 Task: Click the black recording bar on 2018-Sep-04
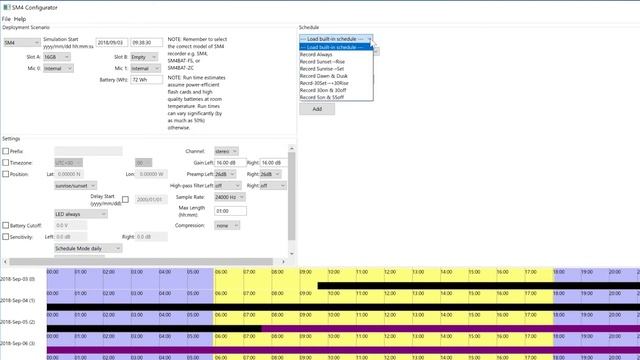[x=343, y=307]
